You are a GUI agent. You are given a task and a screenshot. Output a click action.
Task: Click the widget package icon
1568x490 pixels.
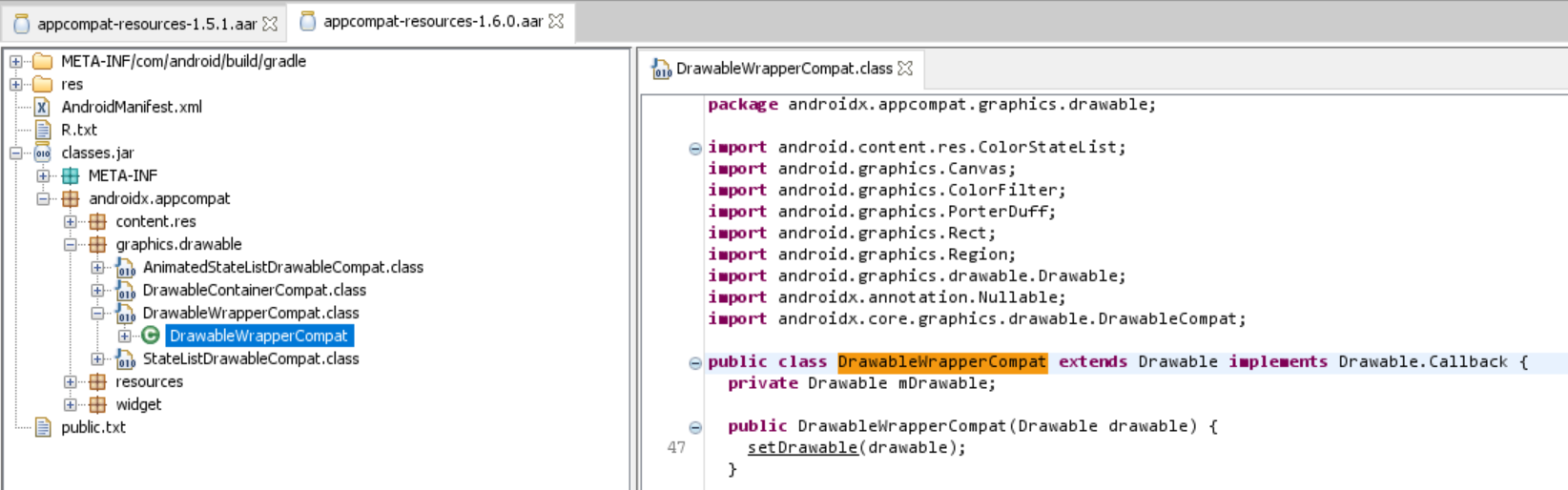click(x=97, y=404)
